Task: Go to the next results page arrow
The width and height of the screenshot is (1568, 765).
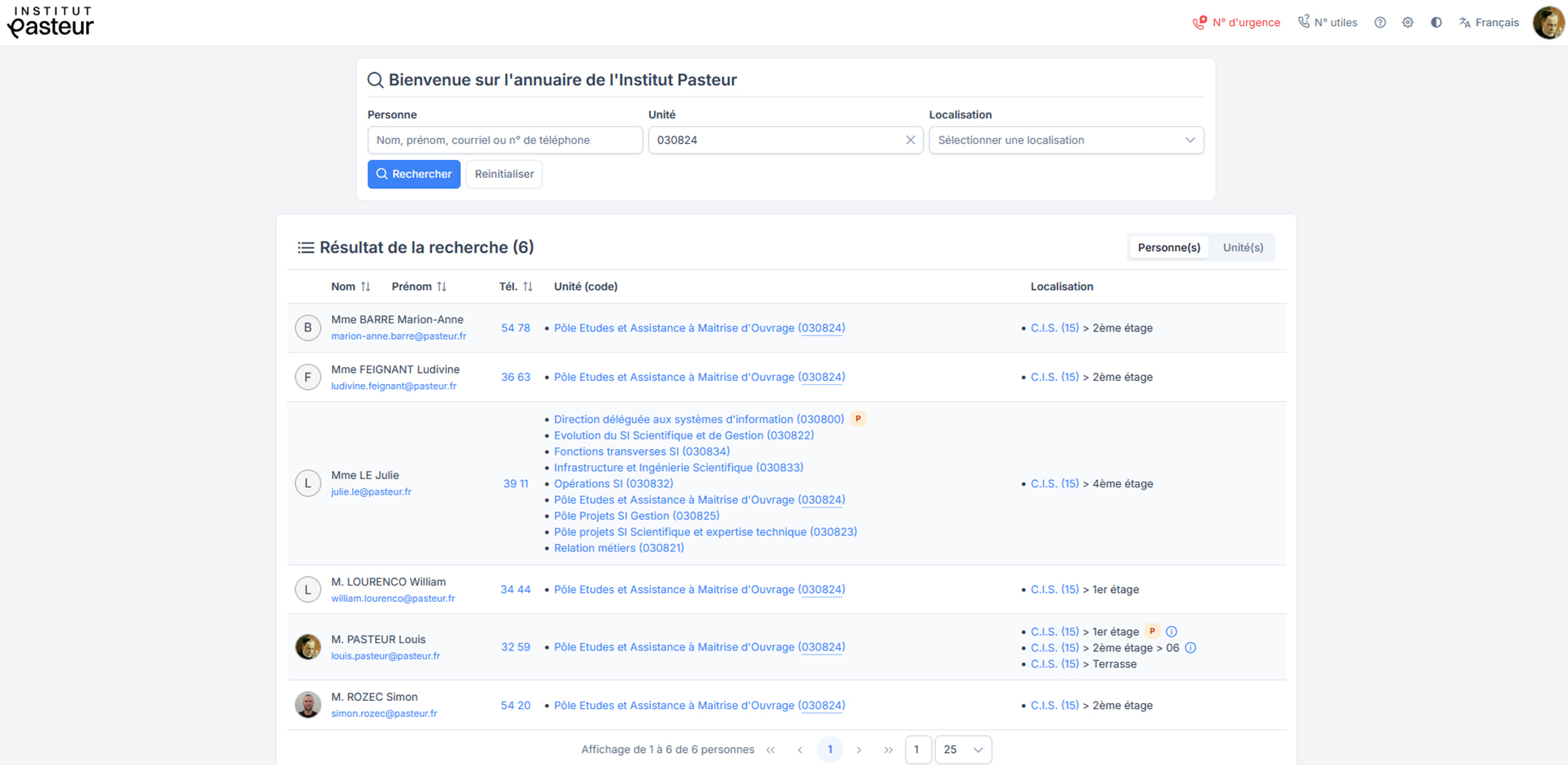Action: pos(859,750)
